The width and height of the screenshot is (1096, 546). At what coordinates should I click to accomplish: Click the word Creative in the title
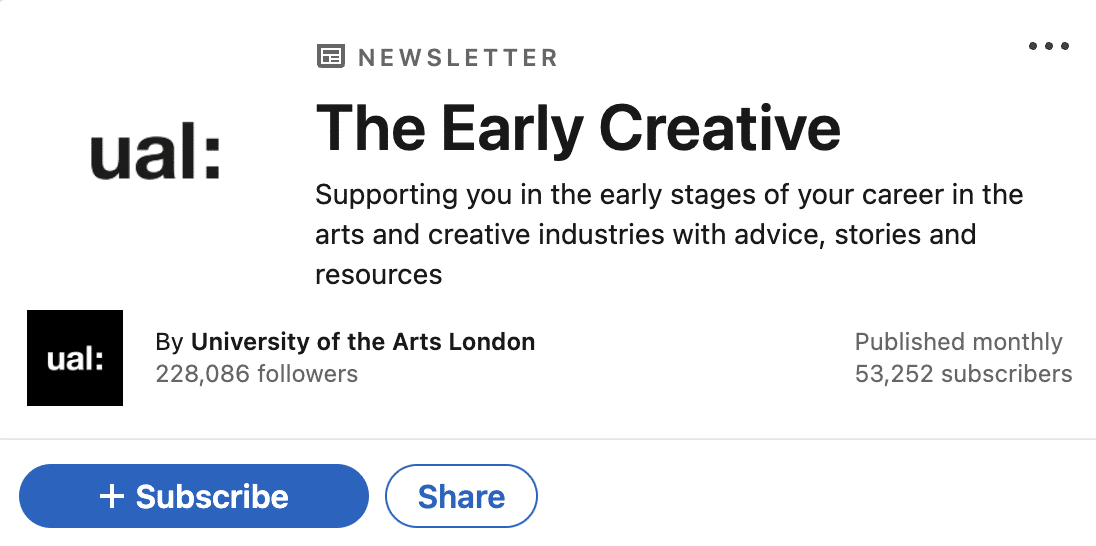coord(720,129)
